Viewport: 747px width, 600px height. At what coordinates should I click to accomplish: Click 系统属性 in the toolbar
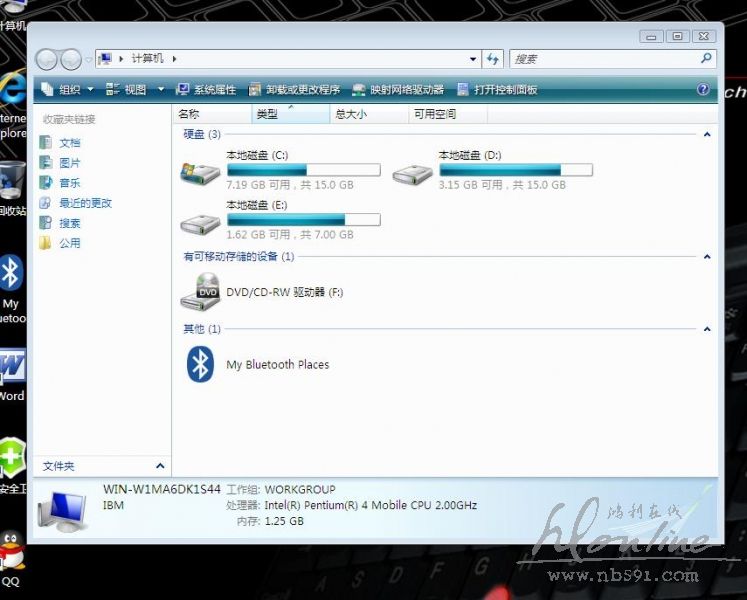pos(206,89)
